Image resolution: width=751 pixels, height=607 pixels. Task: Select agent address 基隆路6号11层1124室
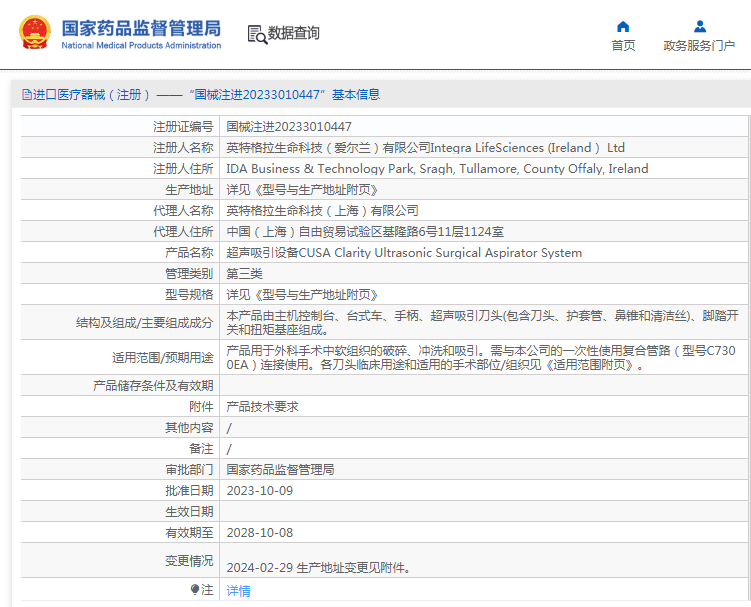tap(365, 232)
